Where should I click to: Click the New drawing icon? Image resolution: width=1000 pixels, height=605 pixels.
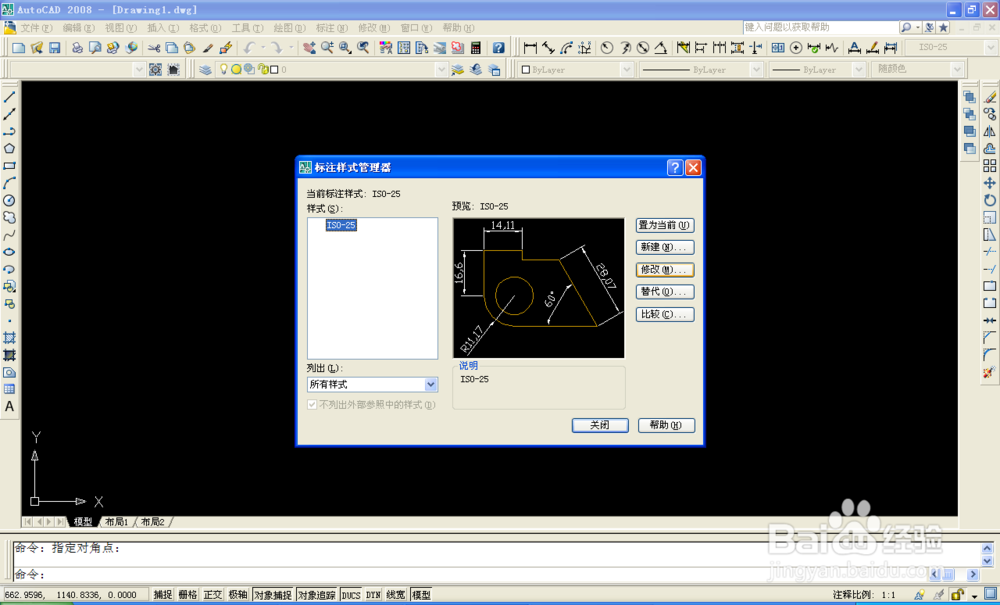(x=19, y=48)
